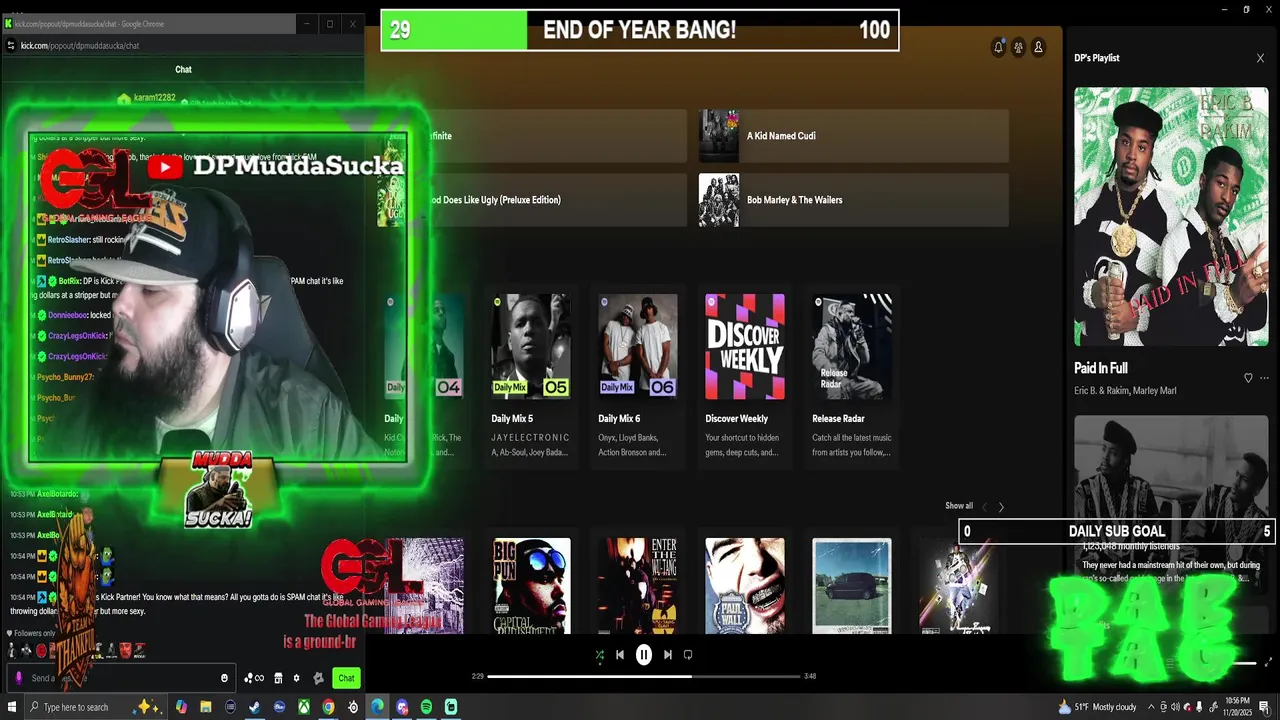This screenshot has height=720, width=1280.
Task: Open Bob Marley & The Wailers tile
Action: pos(853,200)
